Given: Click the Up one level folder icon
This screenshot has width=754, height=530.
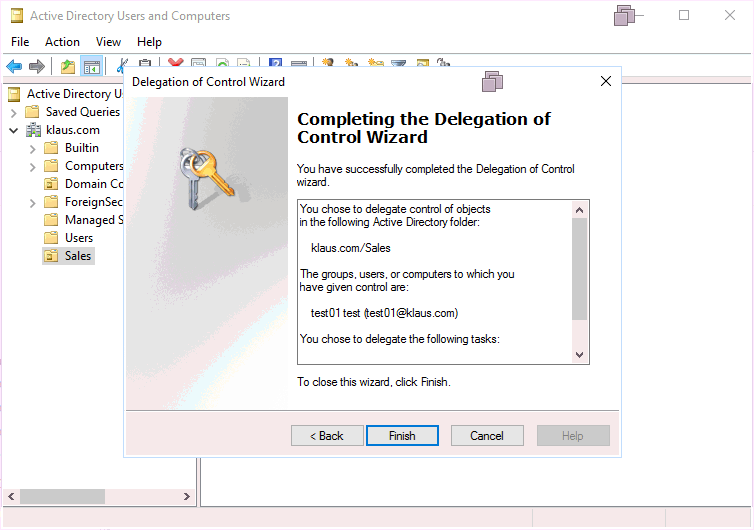Looking at the screenshot, I should coord(67,66).
